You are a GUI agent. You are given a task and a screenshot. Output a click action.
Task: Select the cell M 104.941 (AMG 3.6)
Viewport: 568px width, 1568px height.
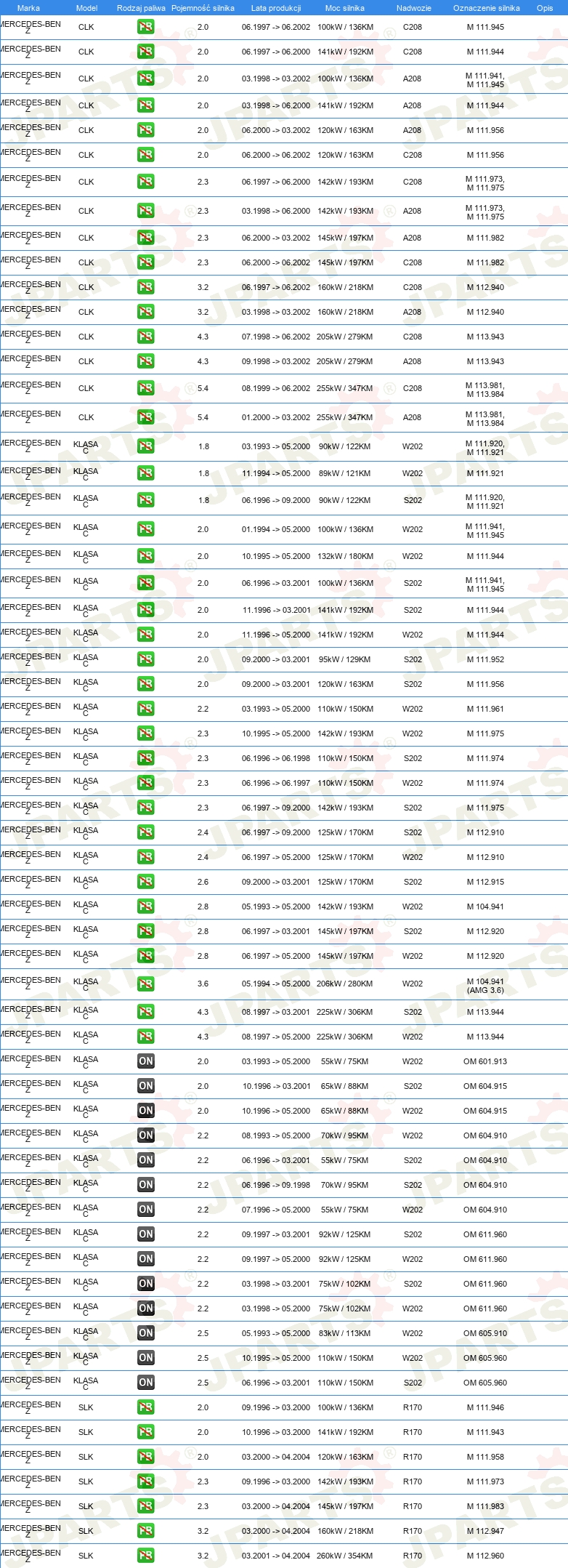(x=485, y=986)
